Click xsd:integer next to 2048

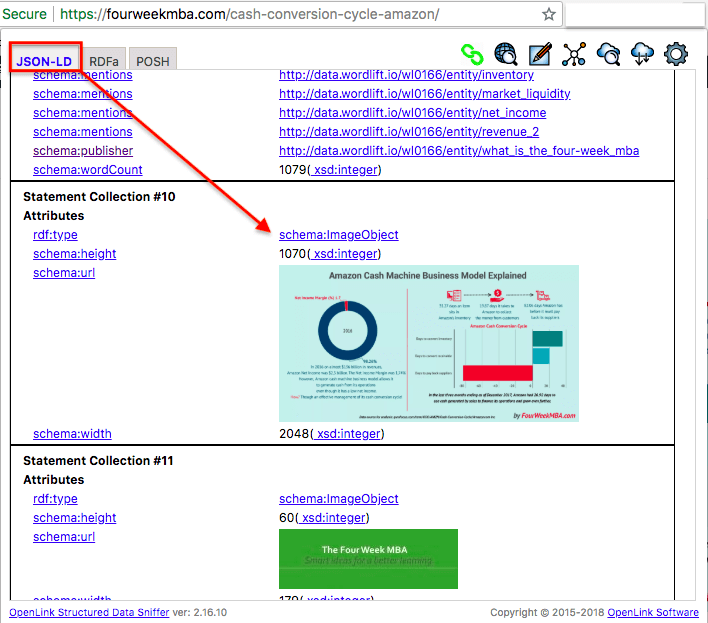coord(347,433)
